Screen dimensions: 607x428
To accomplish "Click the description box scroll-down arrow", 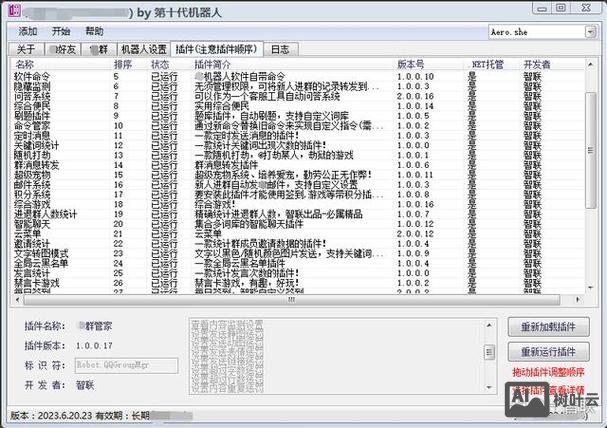I will click(x=489, y=387).
